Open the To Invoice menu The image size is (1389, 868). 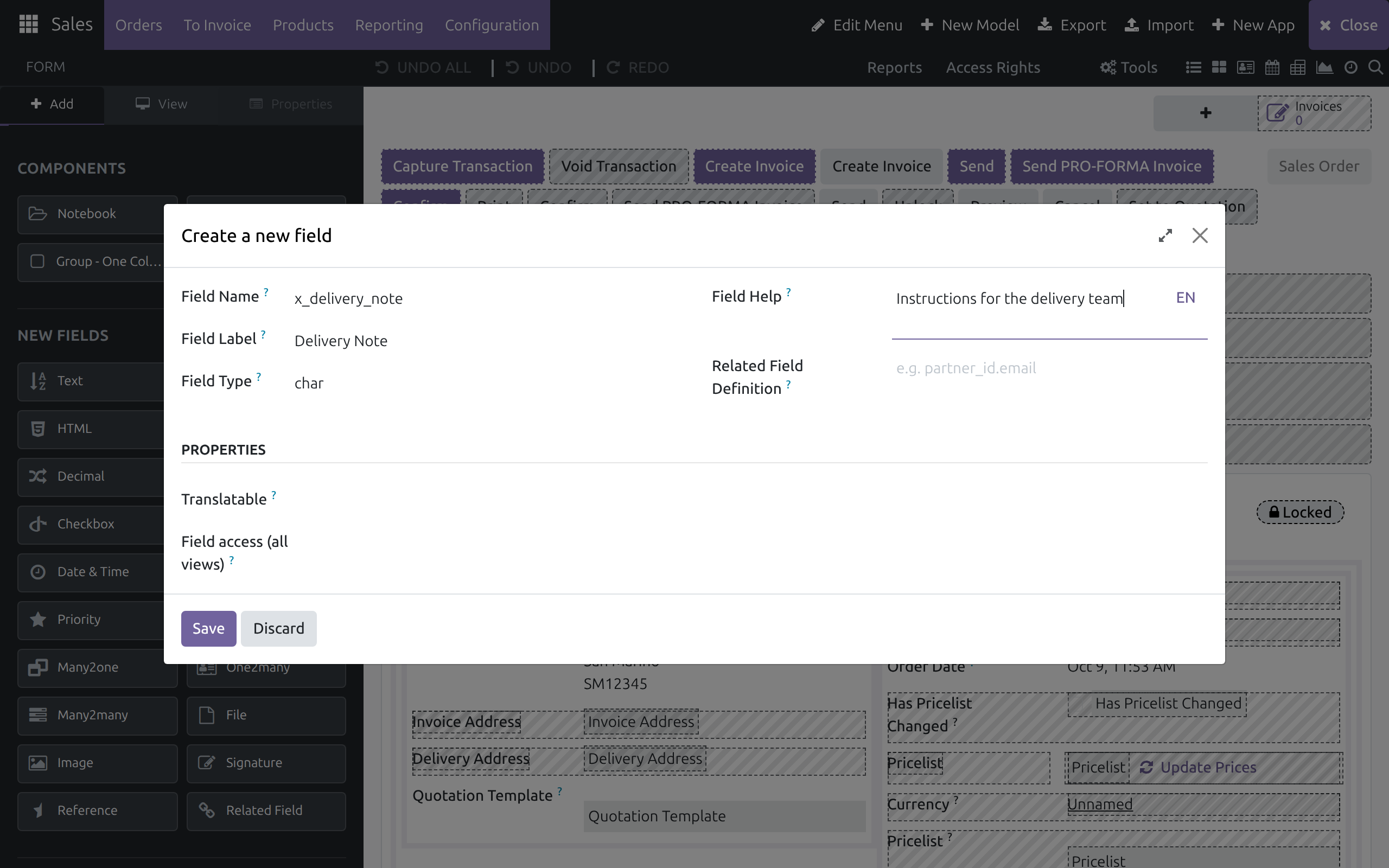tap(217, 25)
